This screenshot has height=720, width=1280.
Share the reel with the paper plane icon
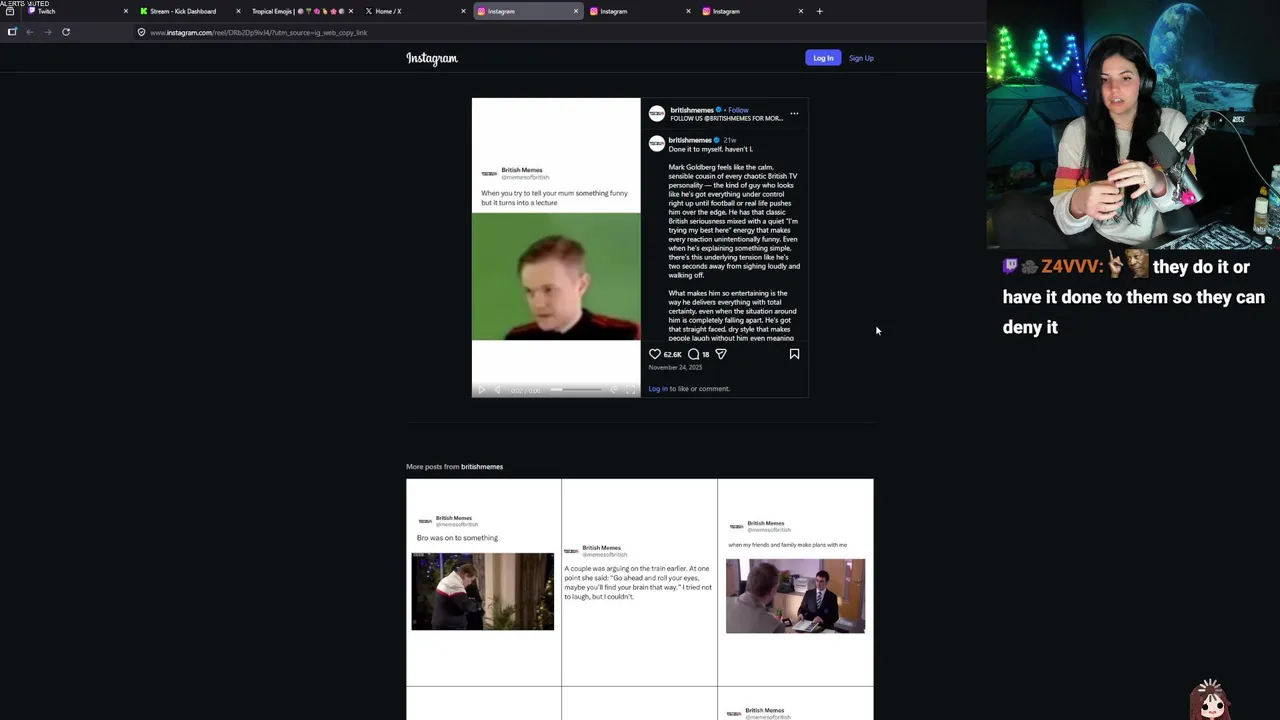pos(721,354)
